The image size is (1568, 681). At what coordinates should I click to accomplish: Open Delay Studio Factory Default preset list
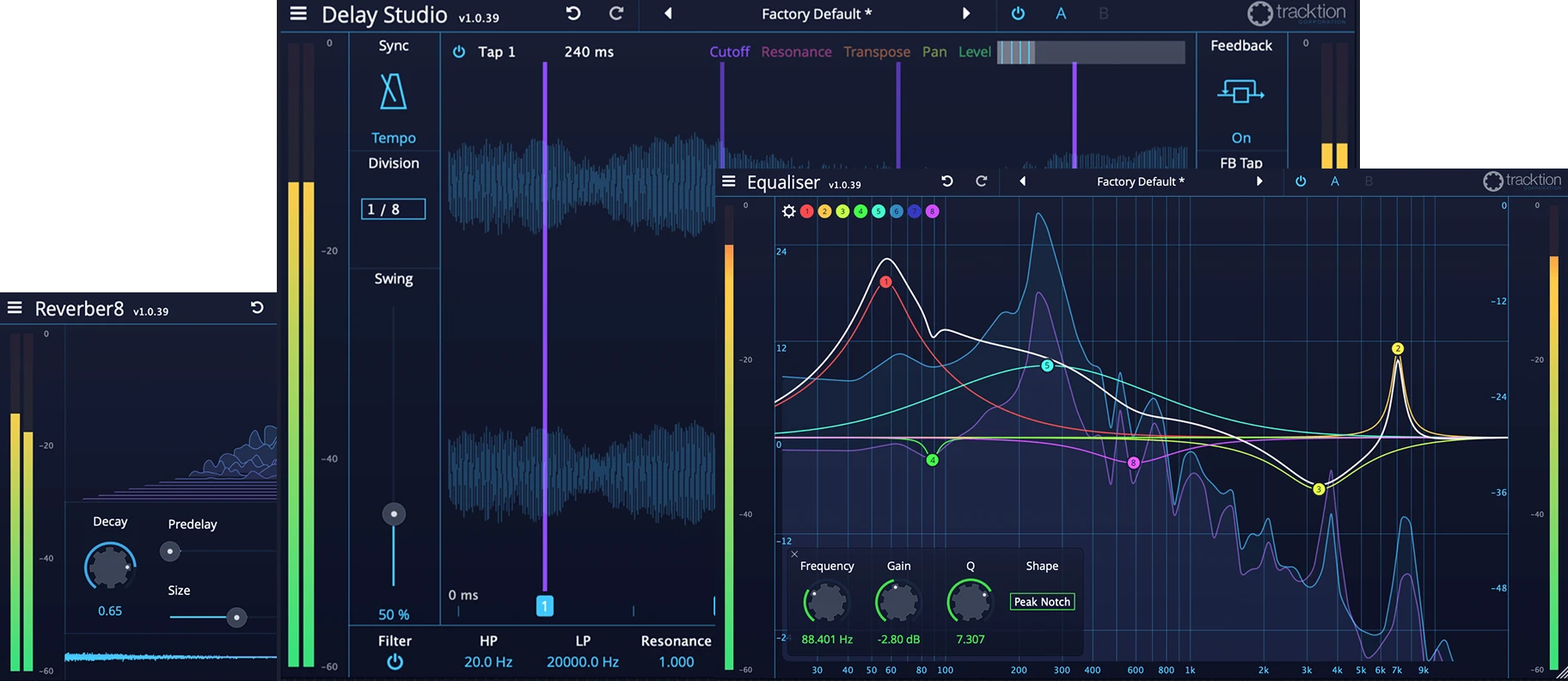point(817,14)
